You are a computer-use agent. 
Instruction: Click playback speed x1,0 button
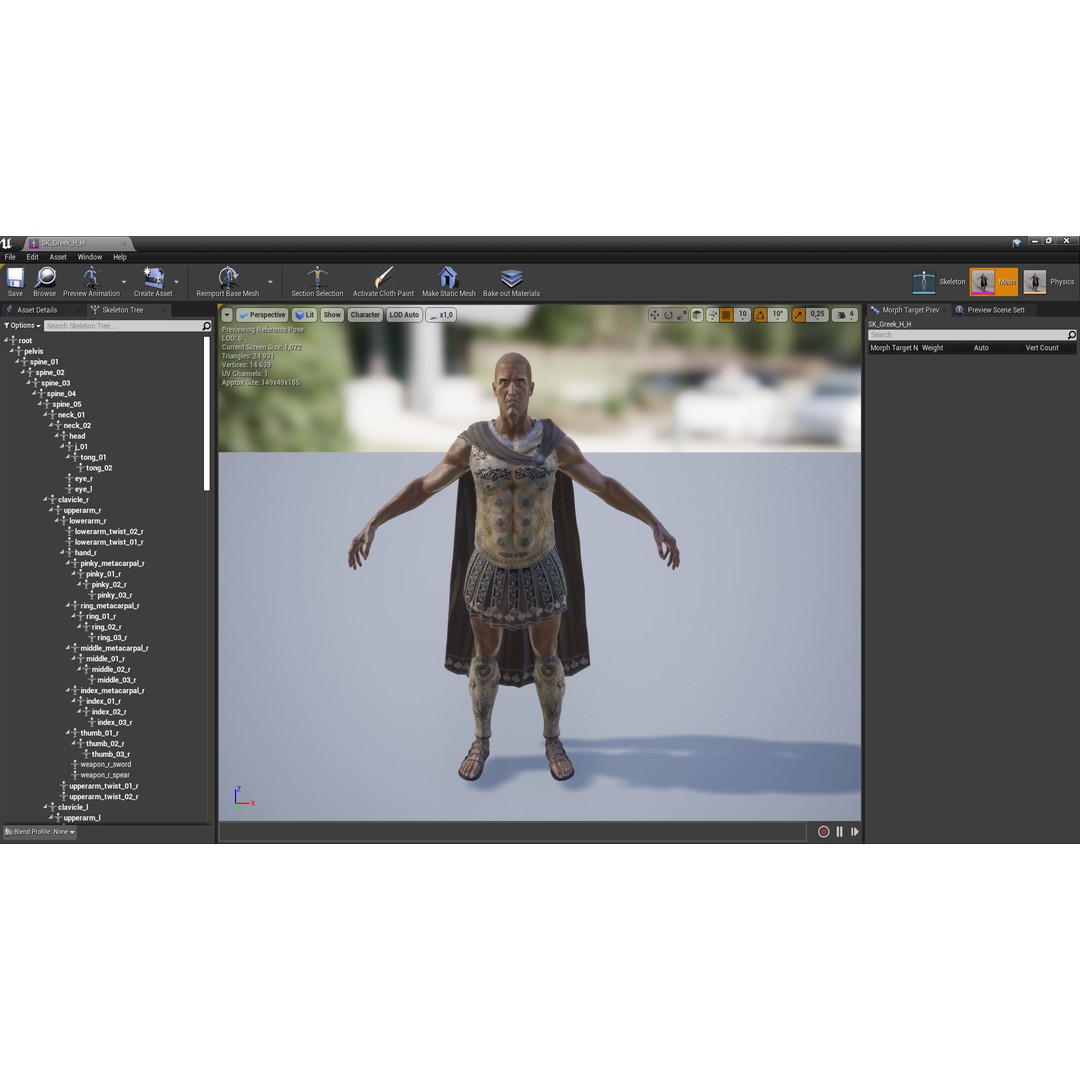point(441,315)
